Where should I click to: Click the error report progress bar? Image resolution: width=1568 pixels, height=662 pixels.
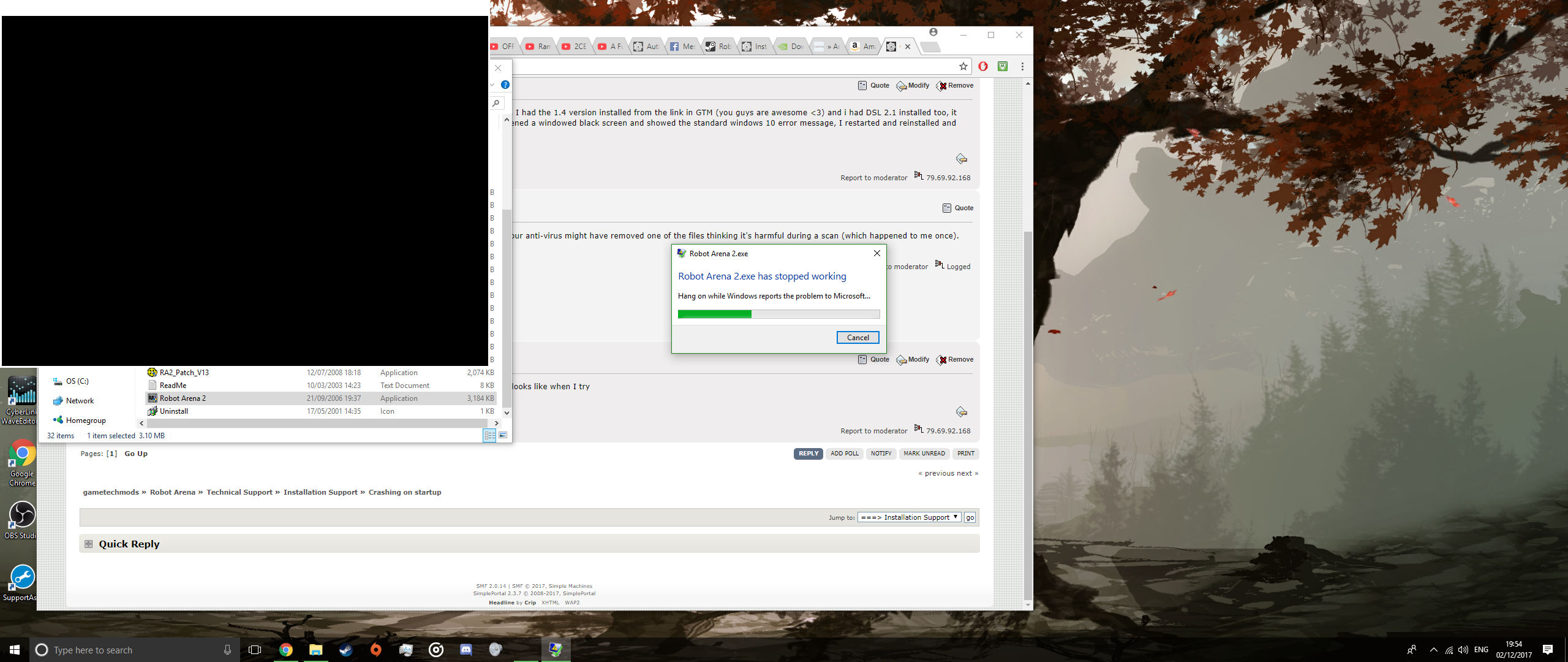778,314
